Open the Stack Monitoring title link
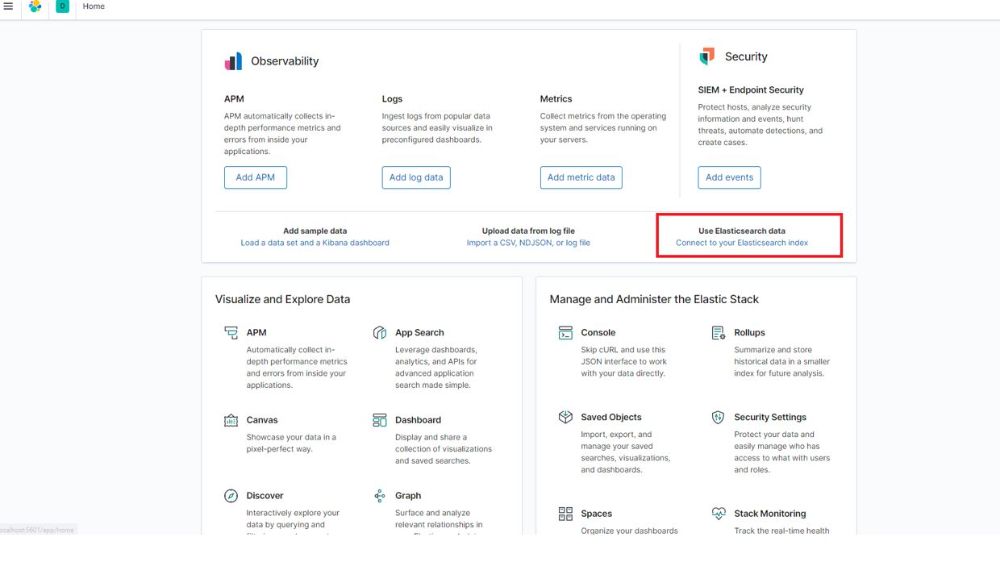 (x=770, y=514)
